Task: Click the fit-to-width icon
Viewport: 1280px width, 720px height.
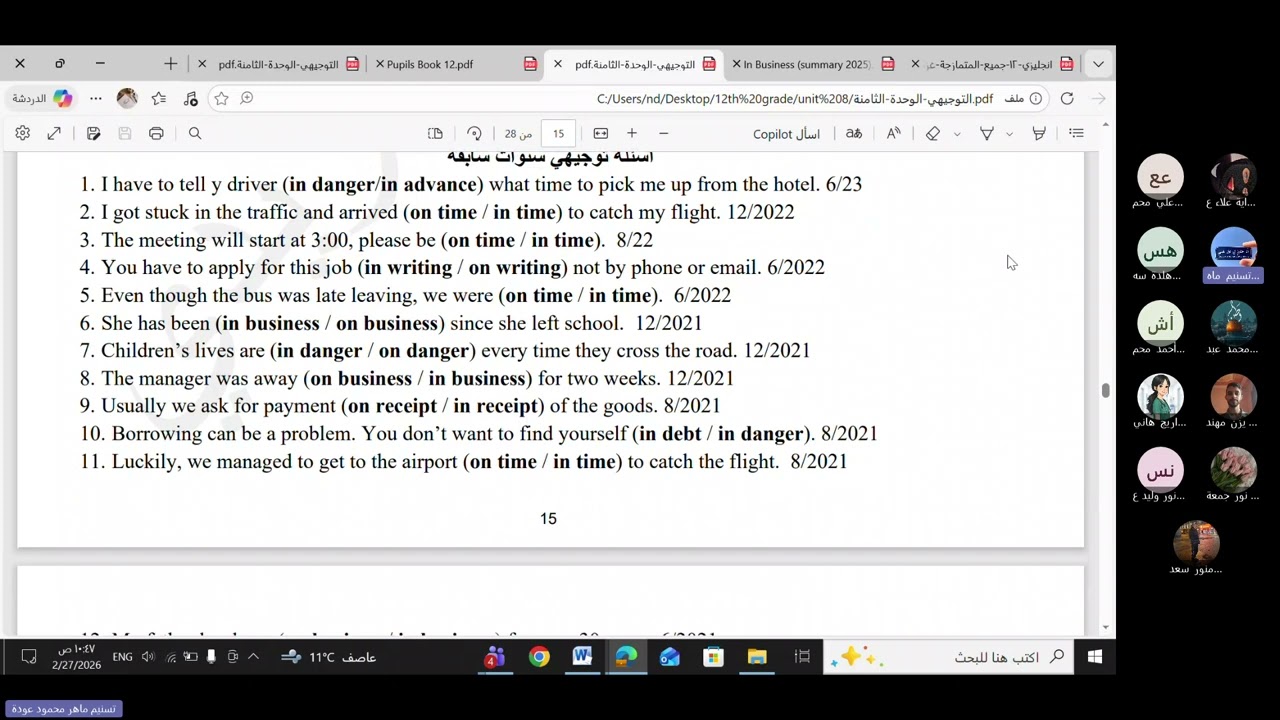Action: (601, 133)
